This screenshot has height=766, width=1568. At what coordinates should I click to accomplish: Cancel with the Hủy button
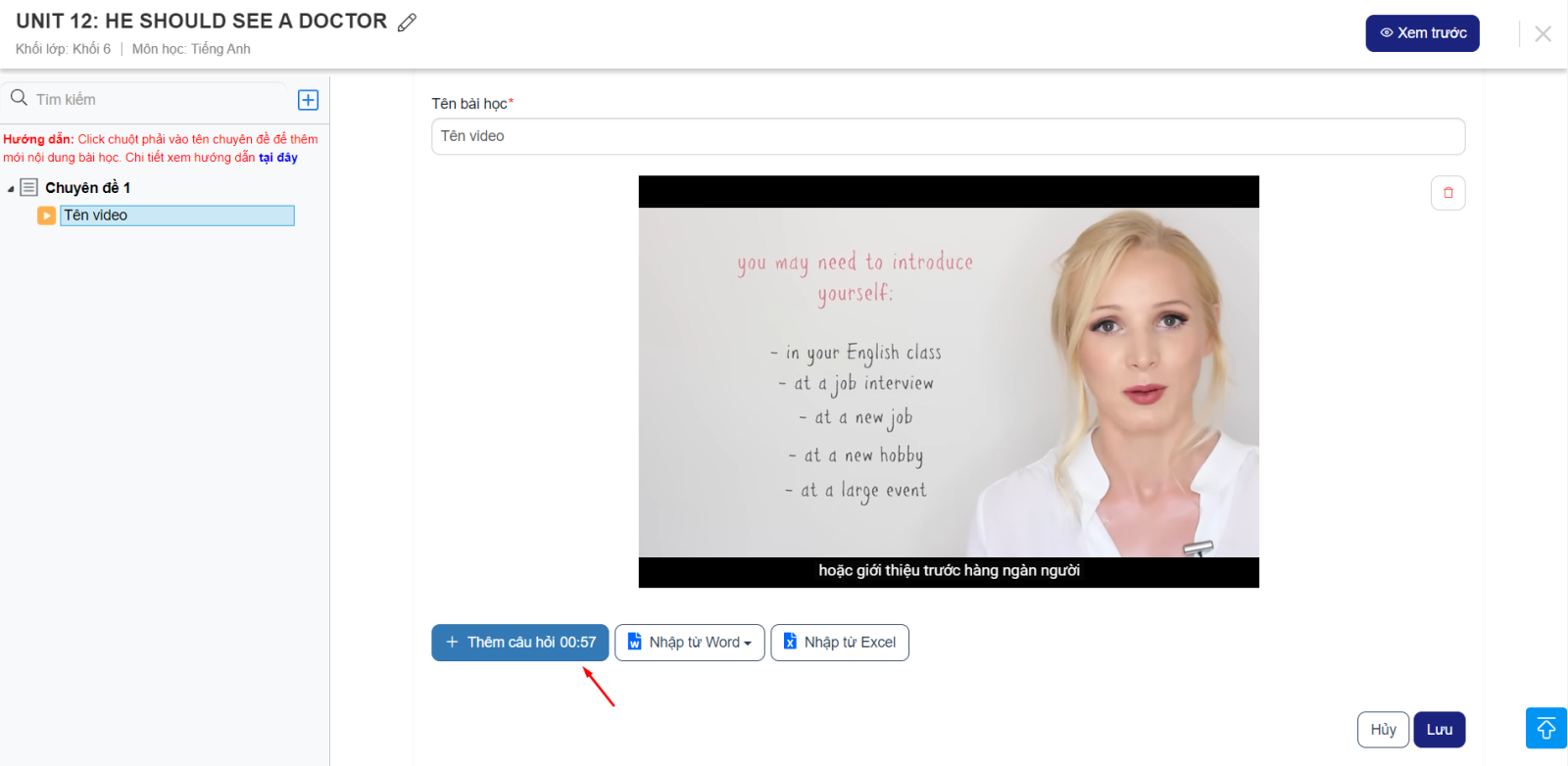coord(1383,730)
